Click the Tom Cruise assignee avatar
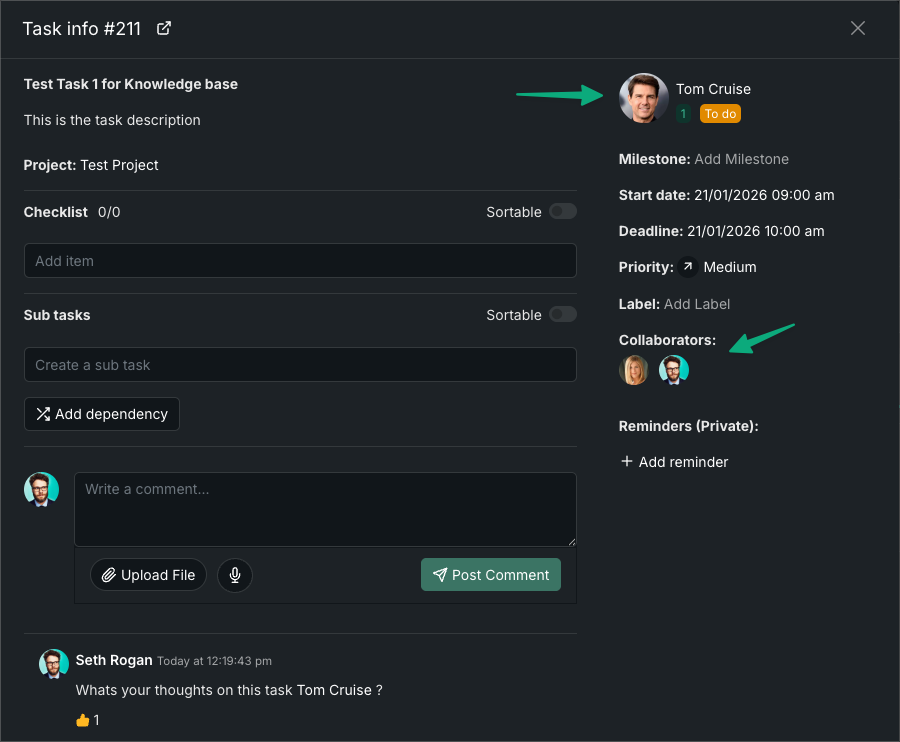This screenshot has height=742, width=900. pos(644,98)
